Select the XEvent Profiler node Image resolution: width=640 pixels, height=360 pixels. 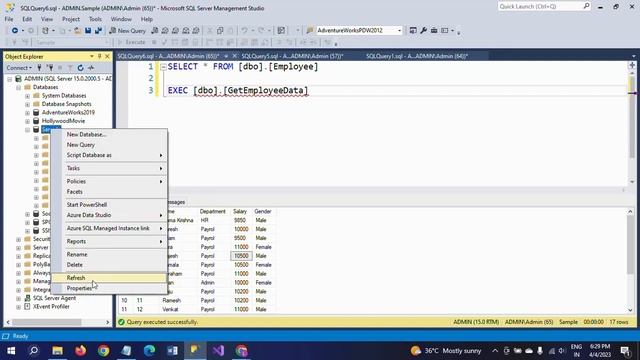click(x=51, y=307)
